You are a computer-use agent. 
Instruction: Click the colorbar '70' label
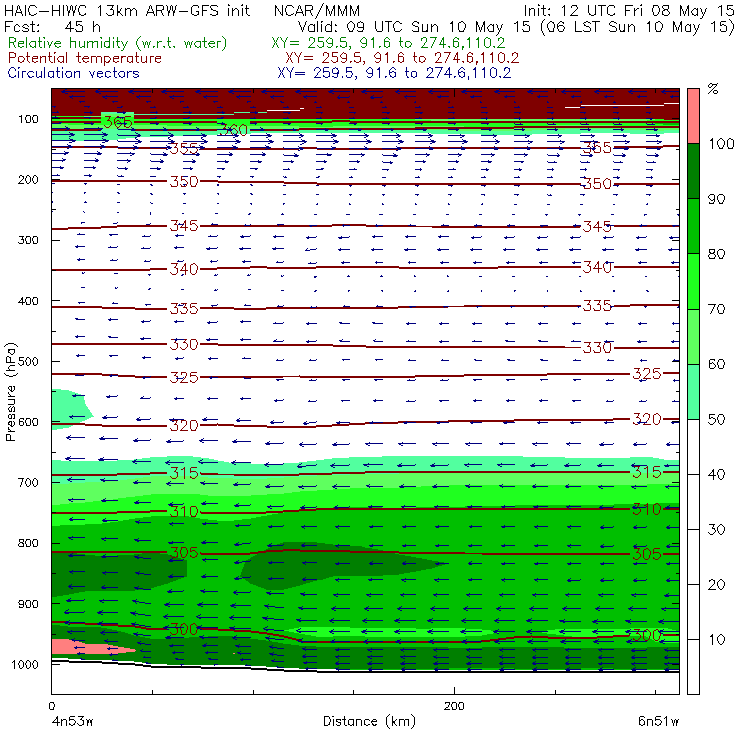tap(716, 309)
